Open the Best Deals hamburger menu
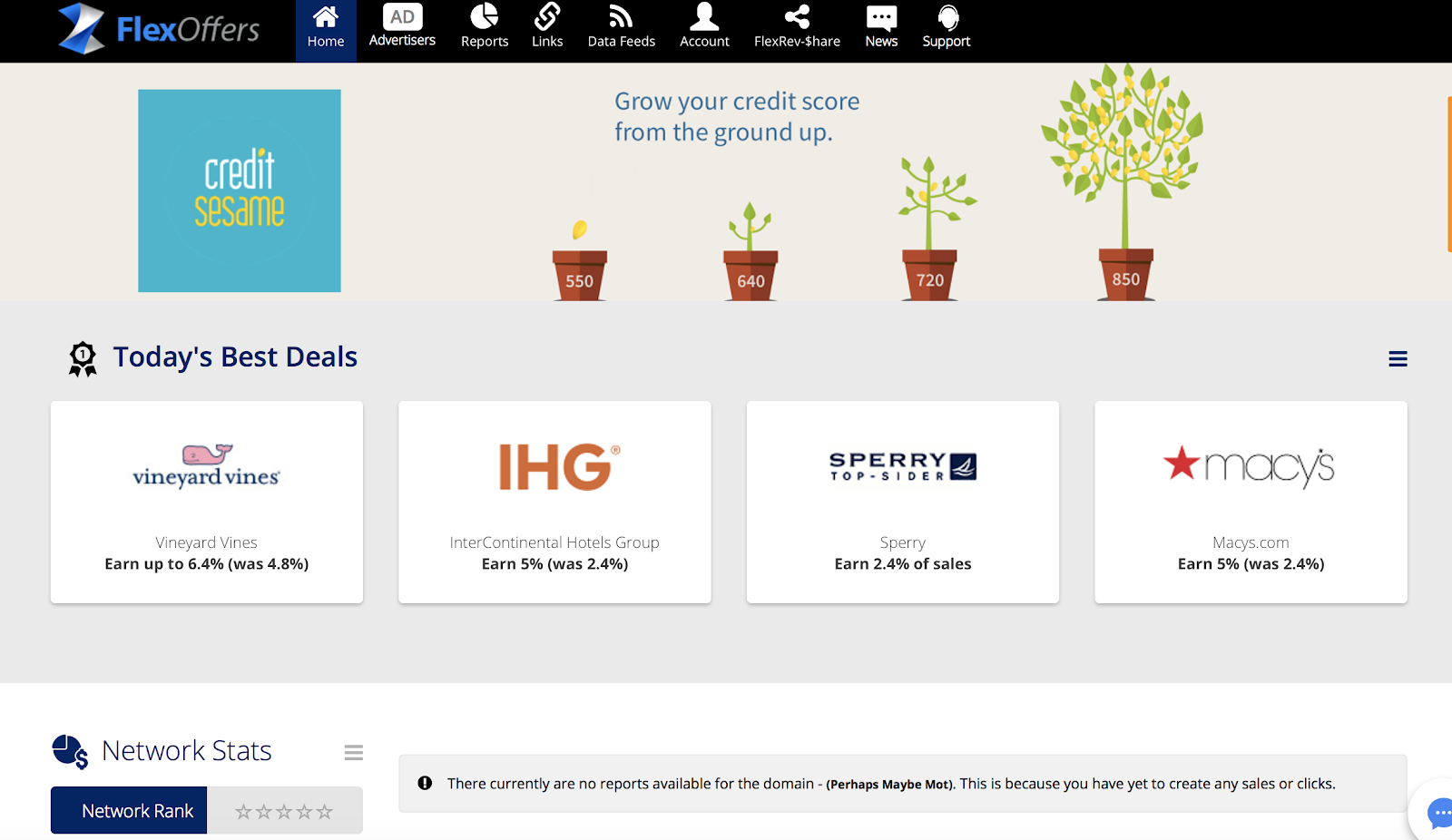This screenshot has width=1452, height=840. (x=1398, y=359)
